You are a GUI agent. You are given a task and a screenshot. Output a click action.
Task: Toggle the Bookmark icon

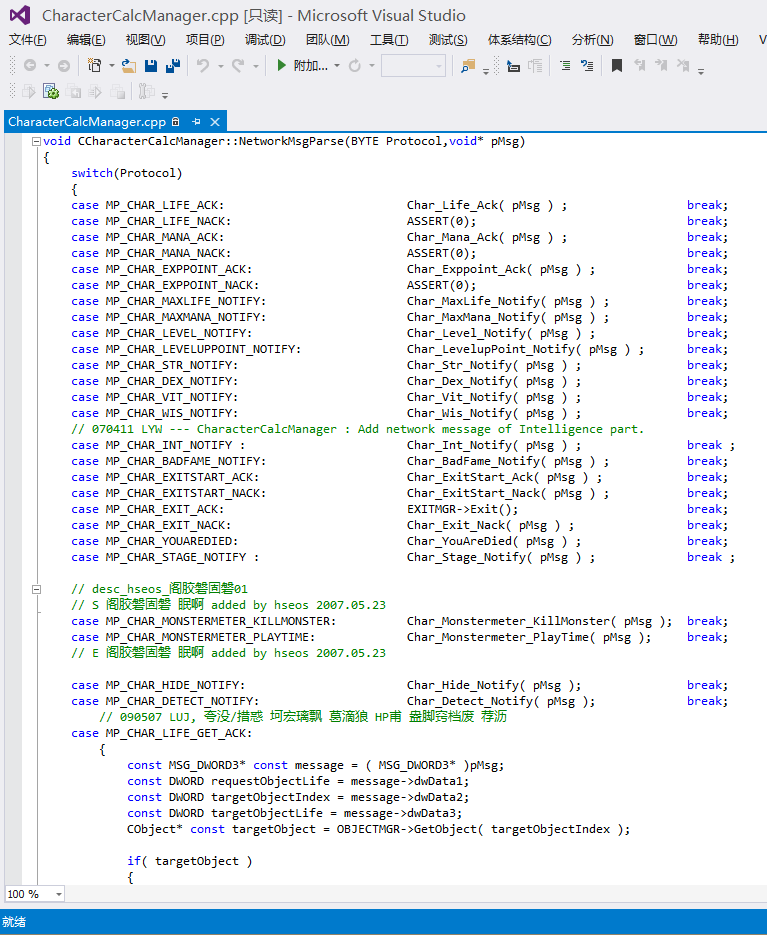coord(617,66)
